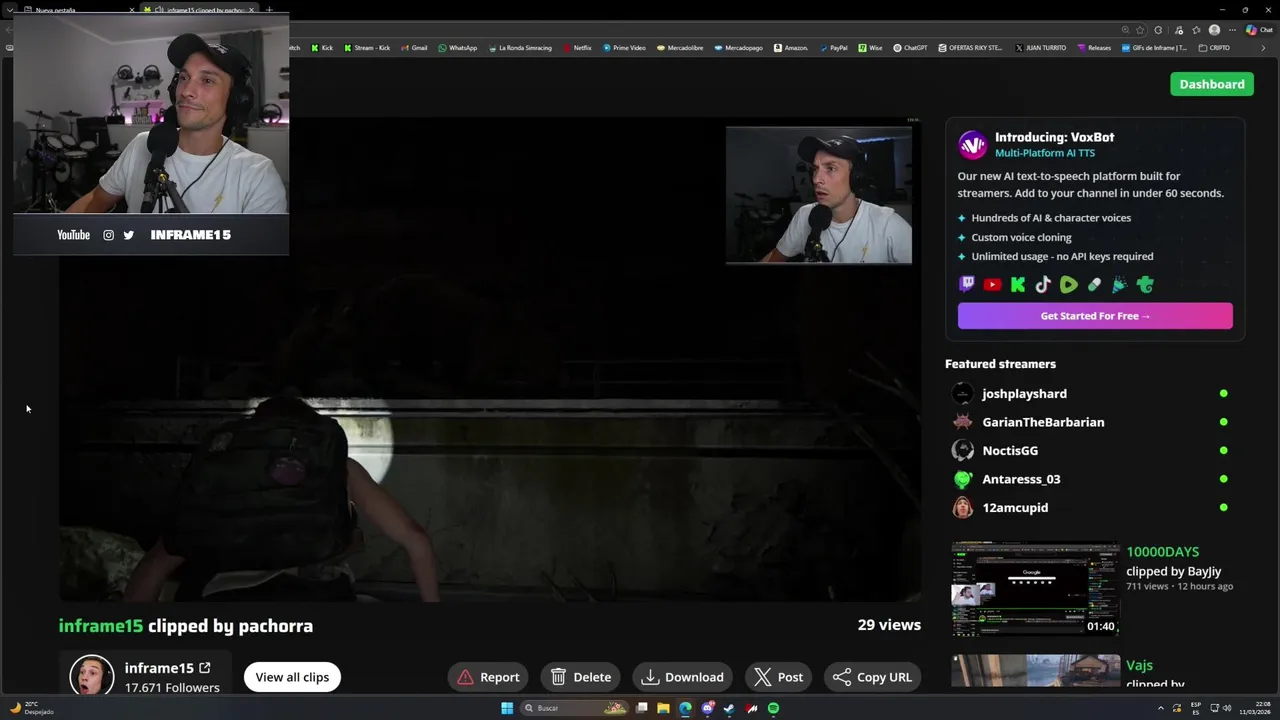
Task: Open the Mercadopago bookmark
Action: (x=739, y=48)
